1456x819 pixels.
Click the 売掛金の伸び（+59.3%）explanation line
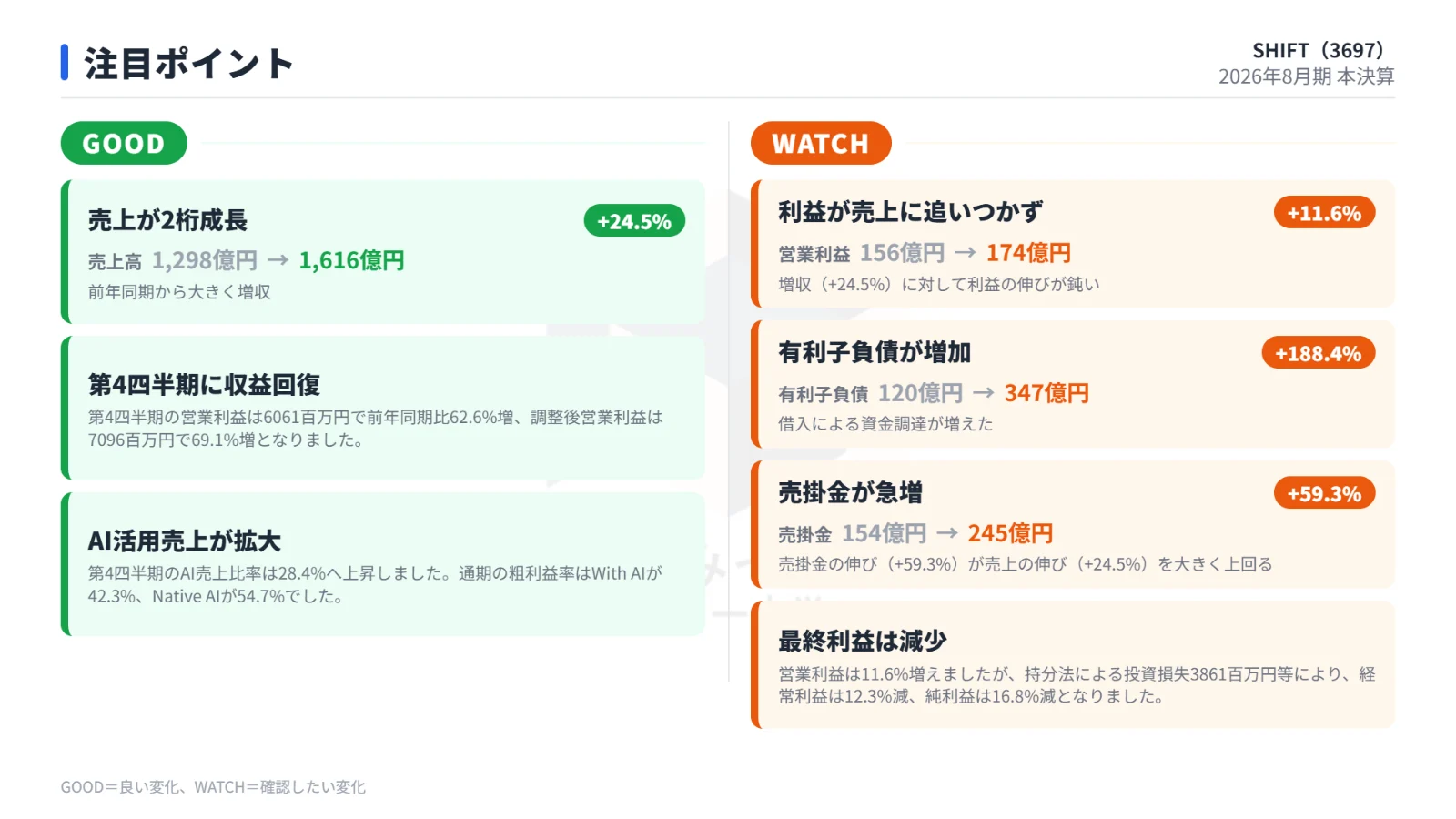click(1025, 564)
